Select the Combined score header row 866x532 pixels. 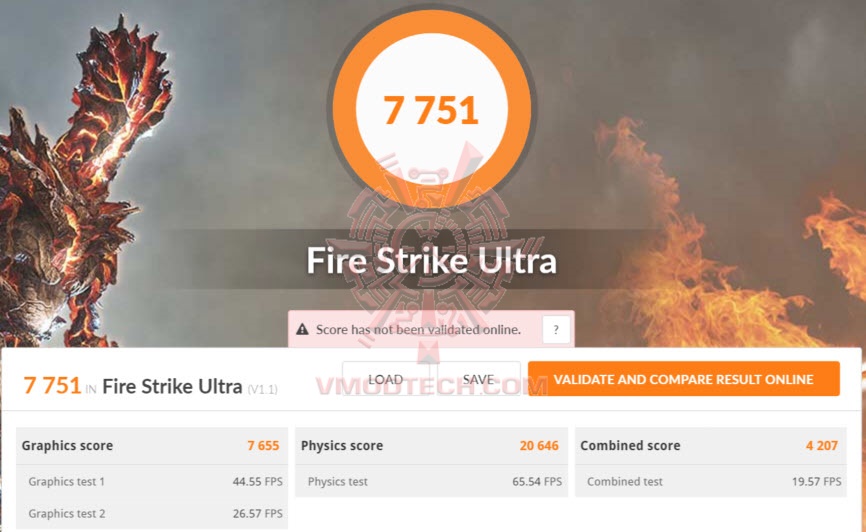[711, 445]
